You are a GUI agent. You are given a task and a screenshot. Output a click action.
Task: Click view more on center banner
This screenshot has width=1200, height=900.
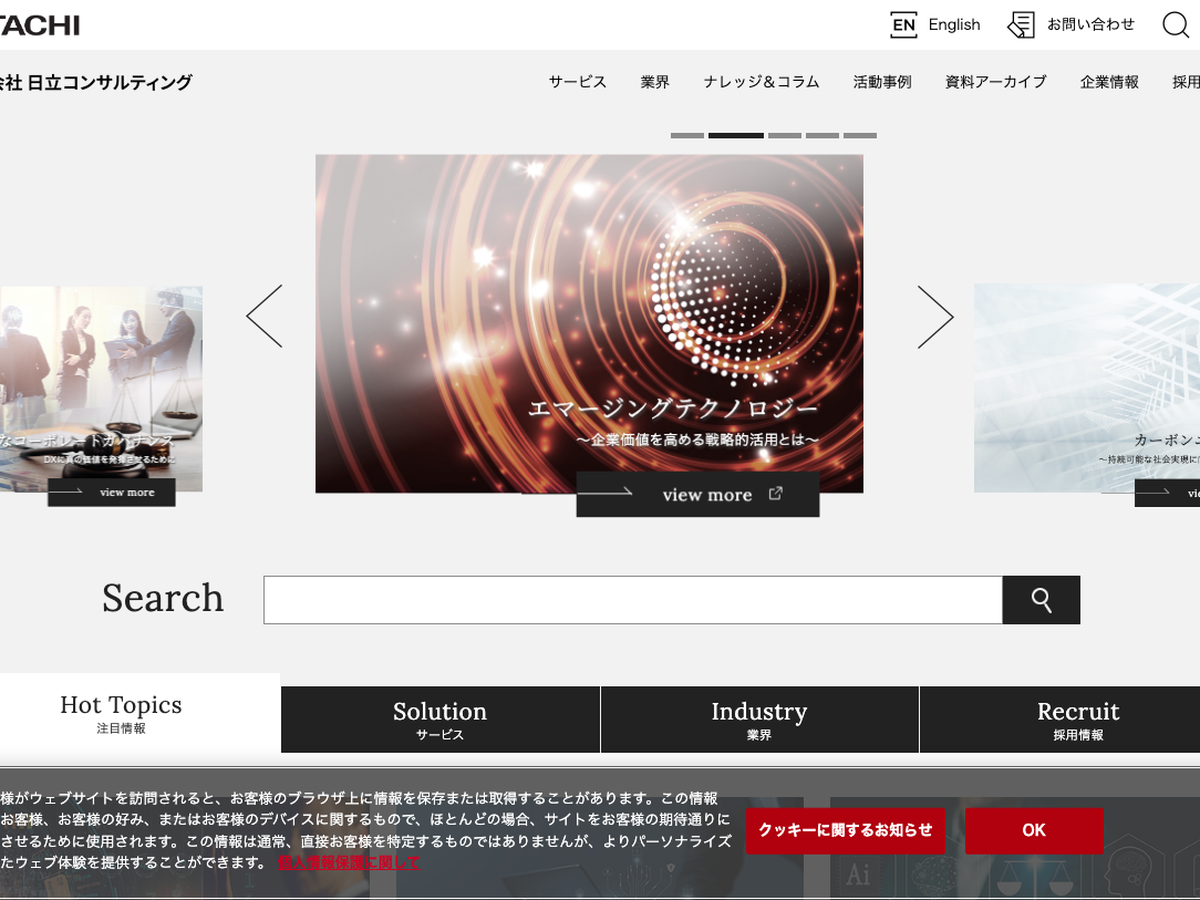pos(698,495)
